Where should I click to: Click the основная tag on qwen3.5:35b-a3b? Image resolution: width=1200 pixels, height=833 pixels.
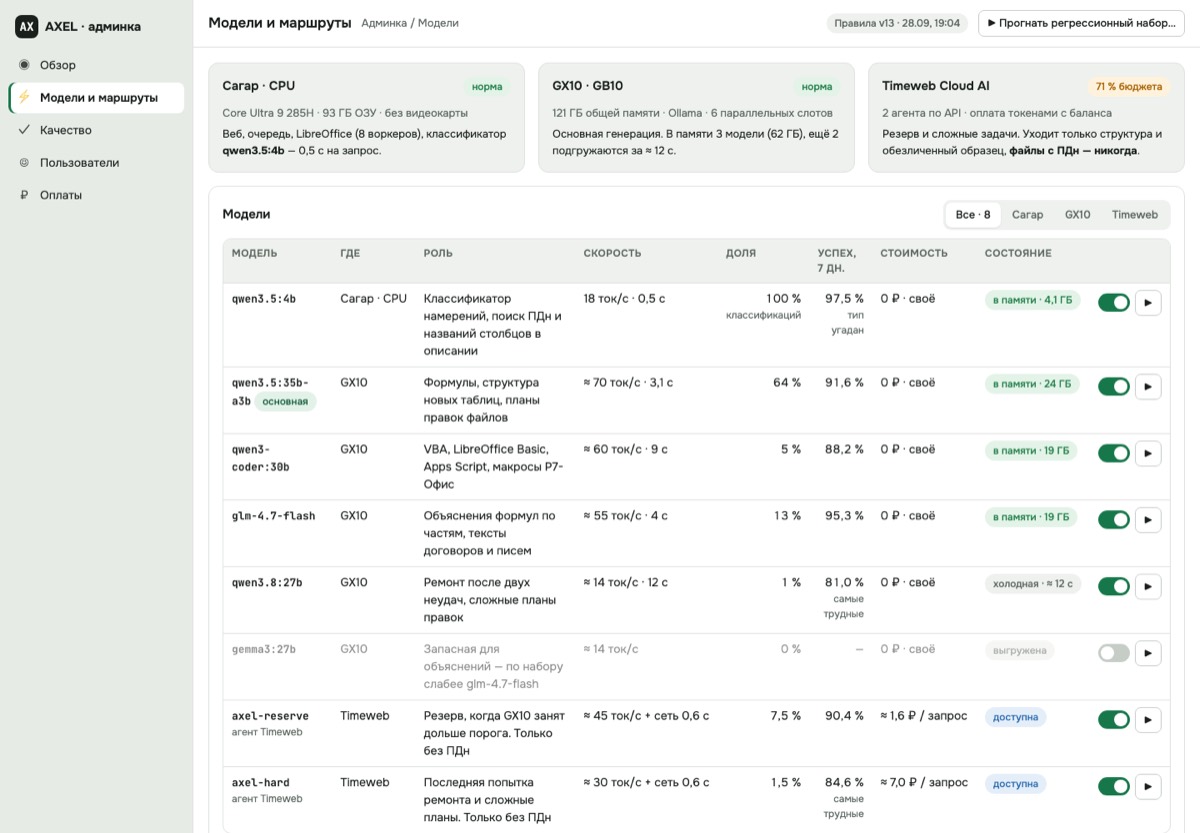tap(285, 401)
